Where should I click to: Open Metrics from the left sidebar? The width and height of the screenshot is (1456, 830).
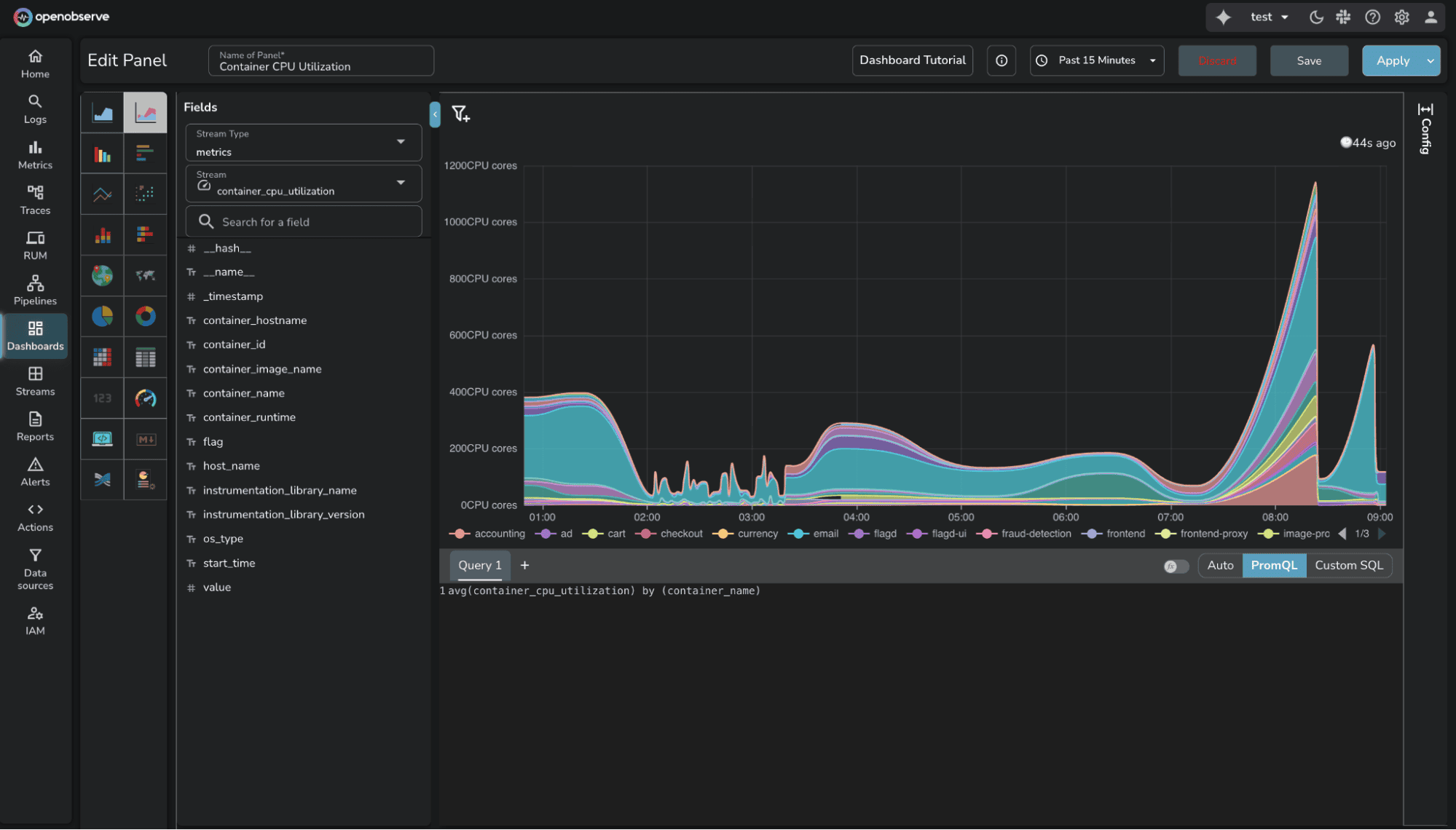pyautogui.click(x=34, y=154)
